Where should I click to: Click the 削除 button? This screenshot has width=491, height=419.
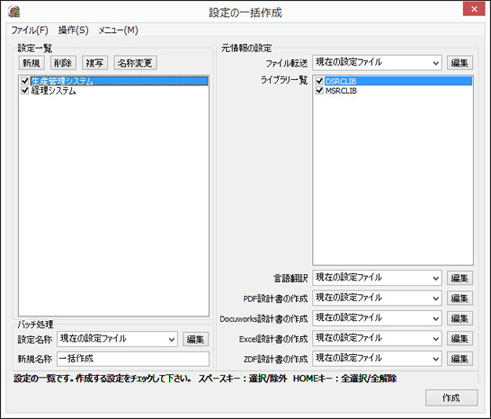63,63
